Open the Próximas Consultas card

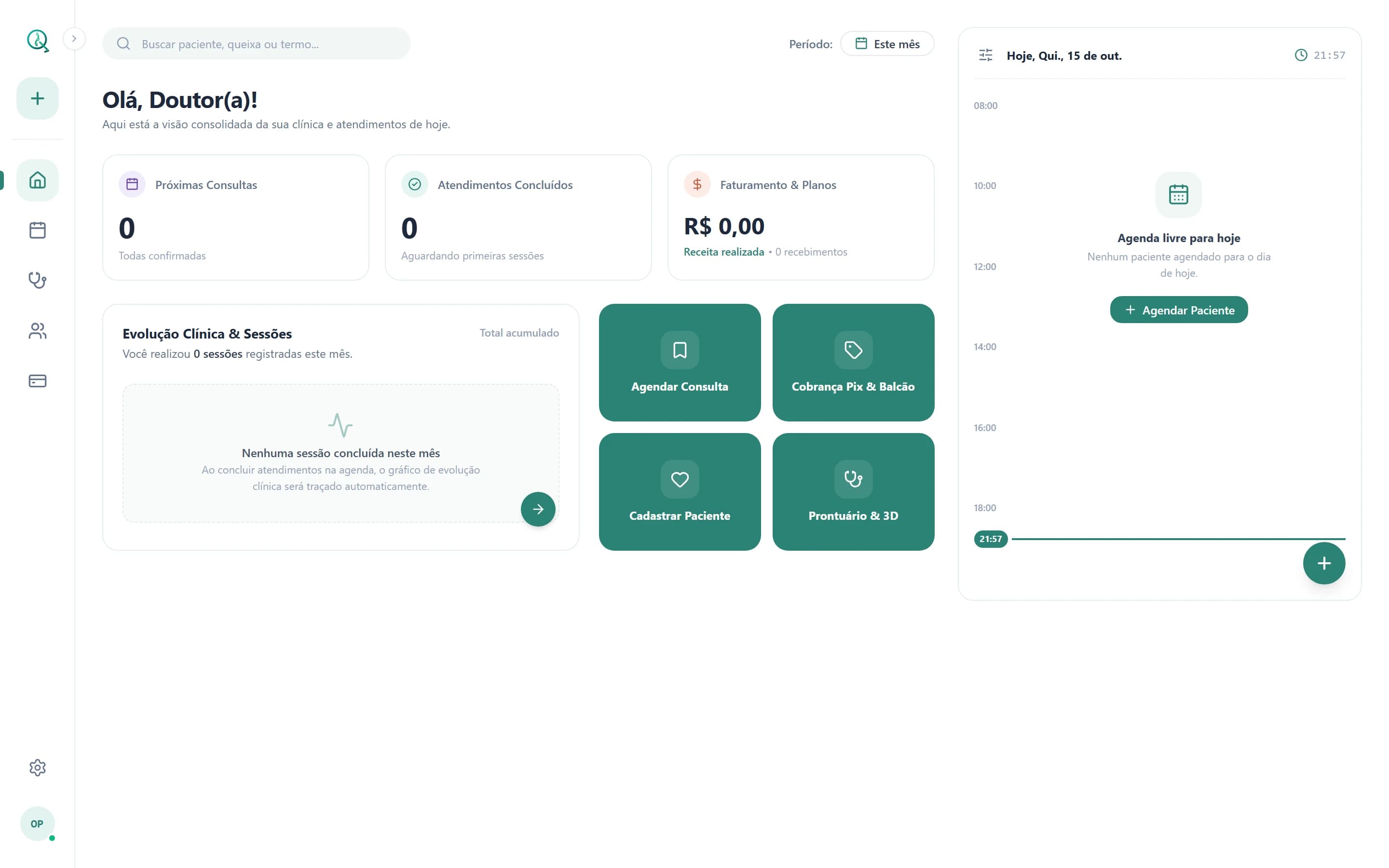235,217
